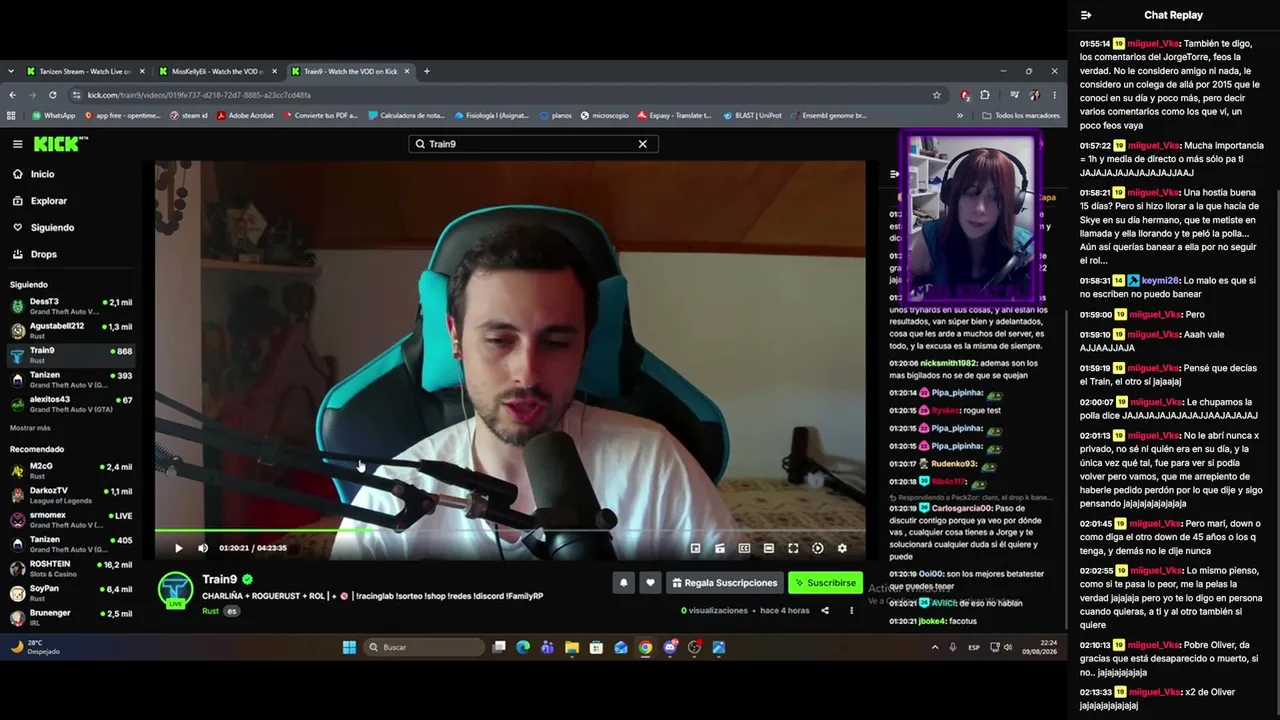The image size is (1280, 720).
Task: Open video player settings gear
Action: [x=842, y=548]
